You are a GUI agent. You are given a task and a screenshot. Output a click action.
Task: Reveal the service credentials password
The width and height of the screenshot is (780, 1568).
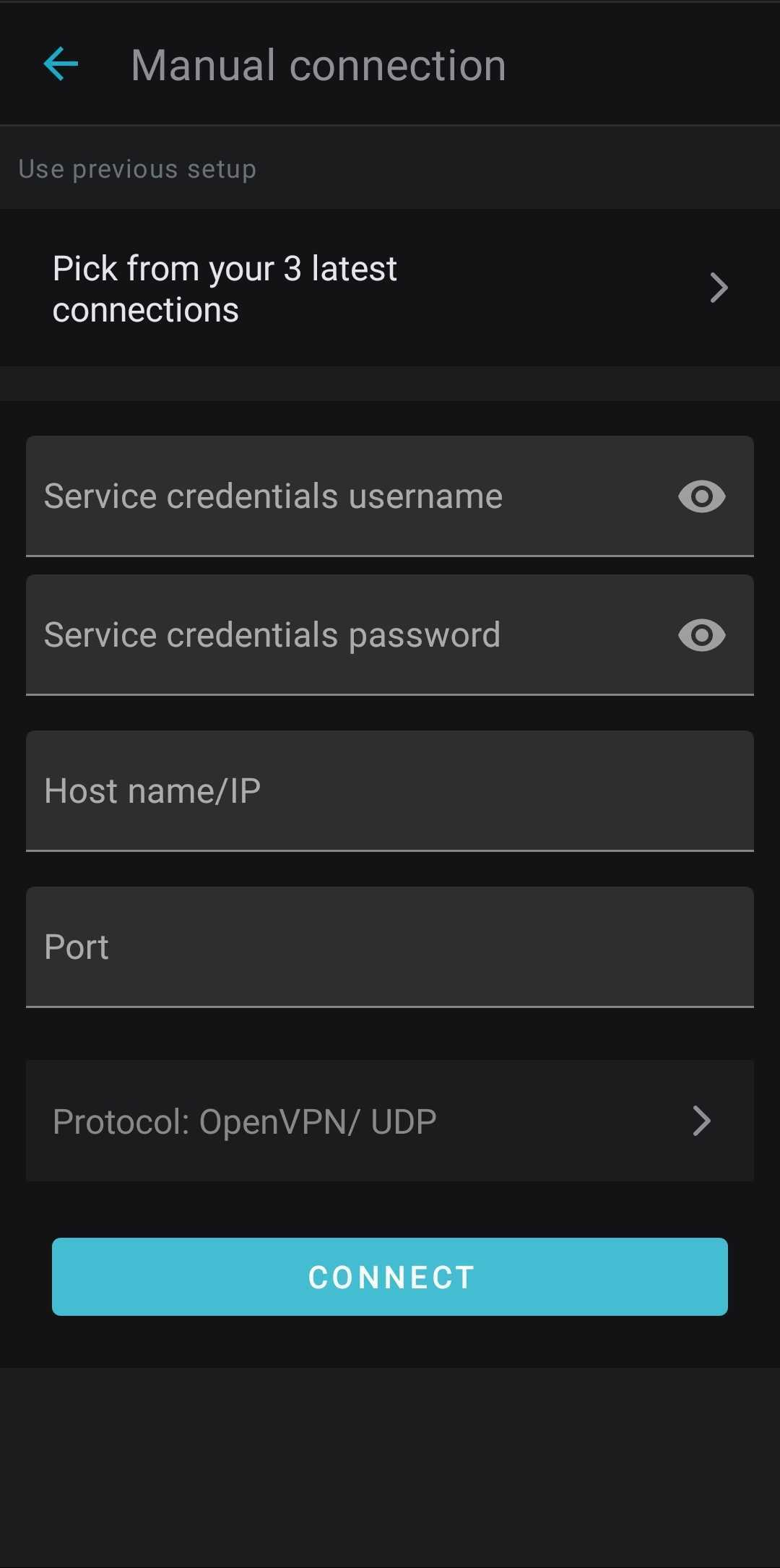tap(701, 635)
